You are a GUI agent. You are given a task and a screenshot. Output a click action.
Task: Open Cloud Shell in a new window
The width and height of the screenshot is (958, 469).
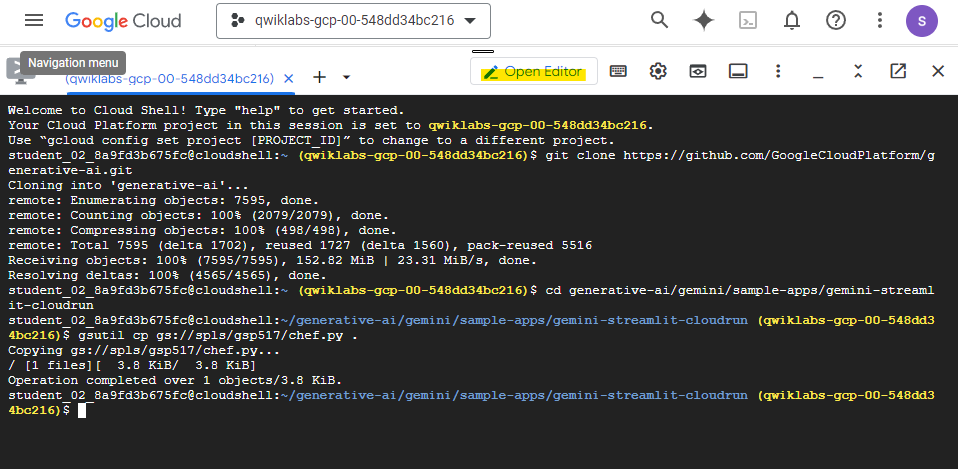point(898,71)
